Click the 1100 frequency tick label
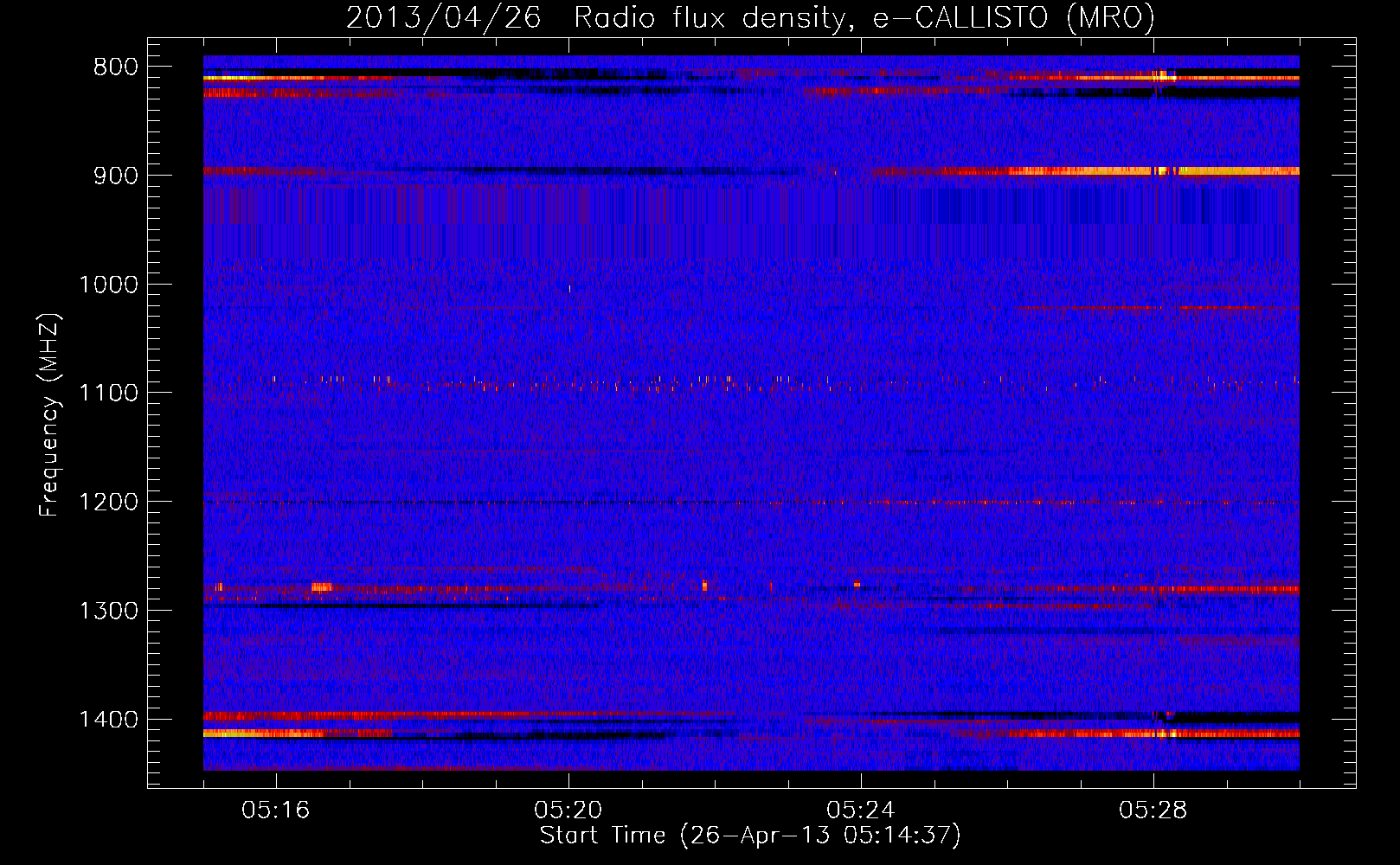 pyautogui.click(x=108, y=394)
